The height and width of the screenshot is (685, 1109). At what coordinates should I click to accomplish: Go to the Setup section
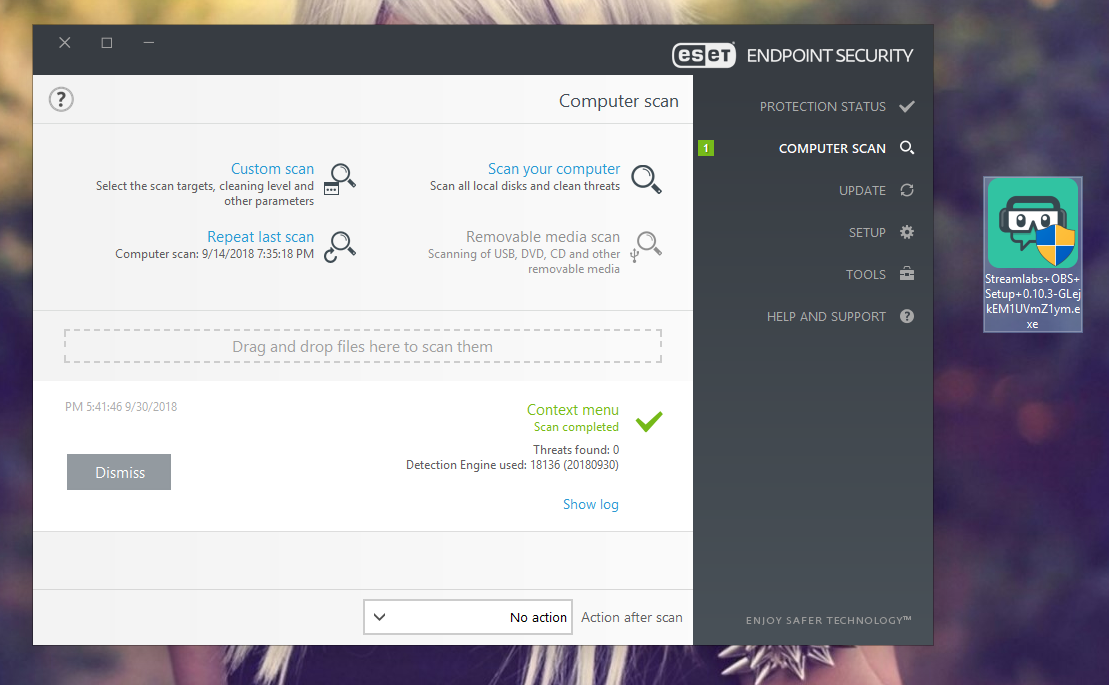click(867, 233)
